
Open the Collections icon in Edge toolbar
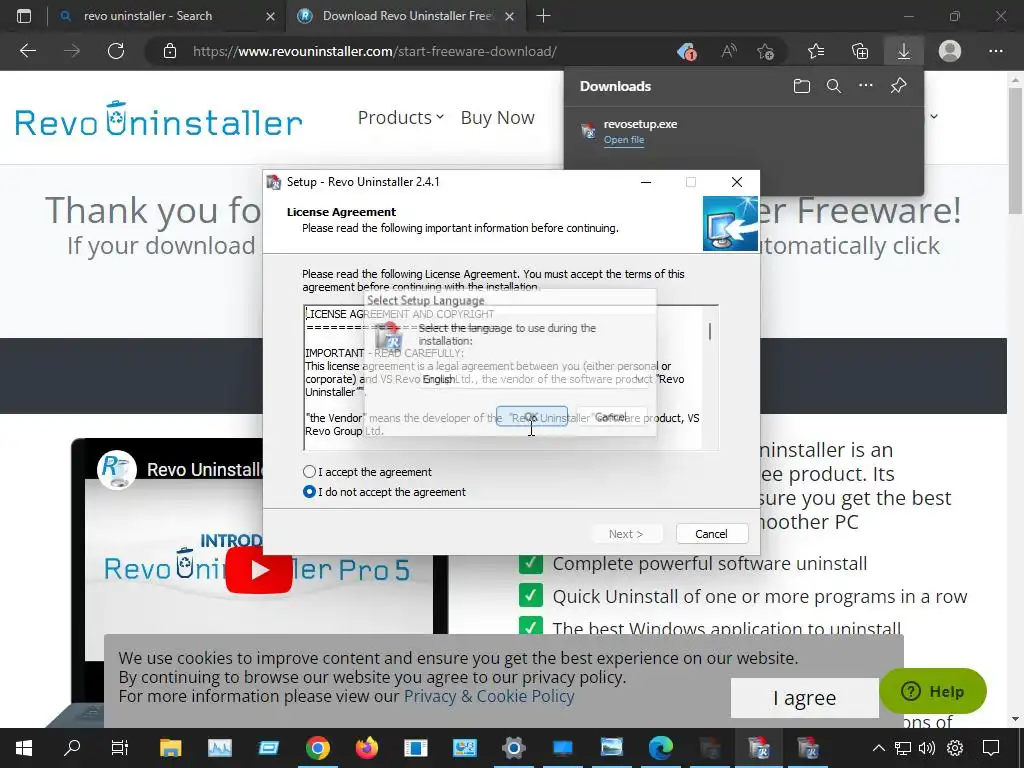pyautogui.click(x=860, y=51)
